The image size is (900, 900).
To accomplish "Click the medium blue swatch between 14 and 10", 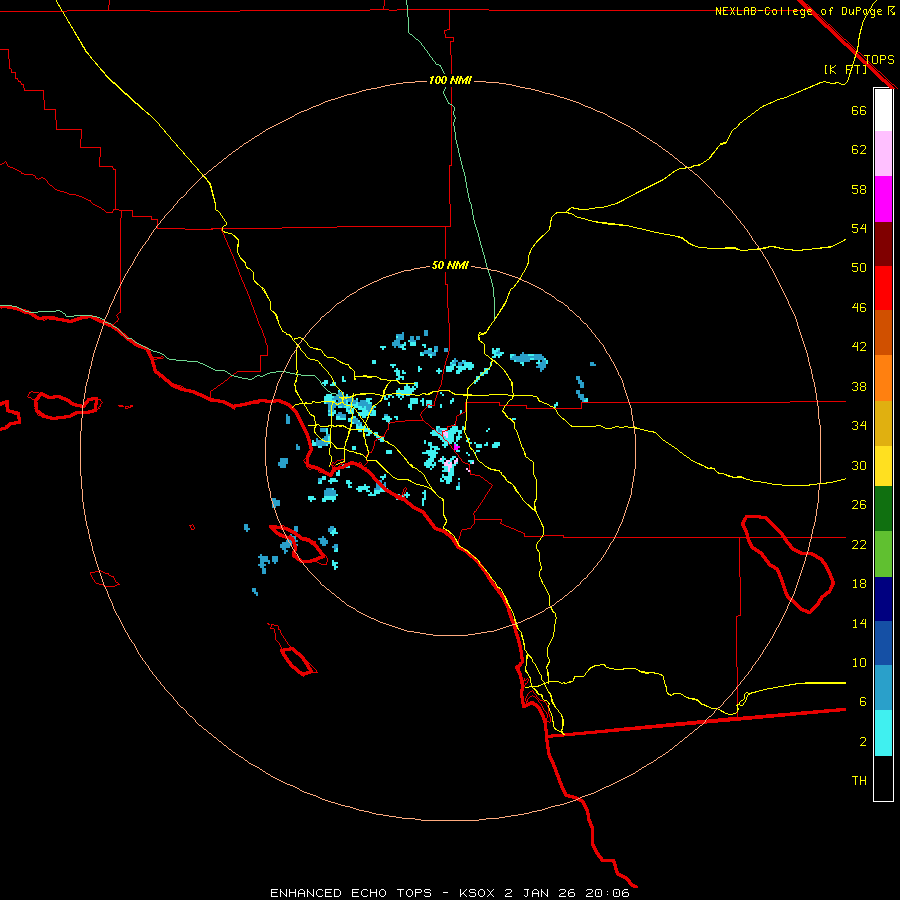I will pyautogui.click(x=883, y=643).
